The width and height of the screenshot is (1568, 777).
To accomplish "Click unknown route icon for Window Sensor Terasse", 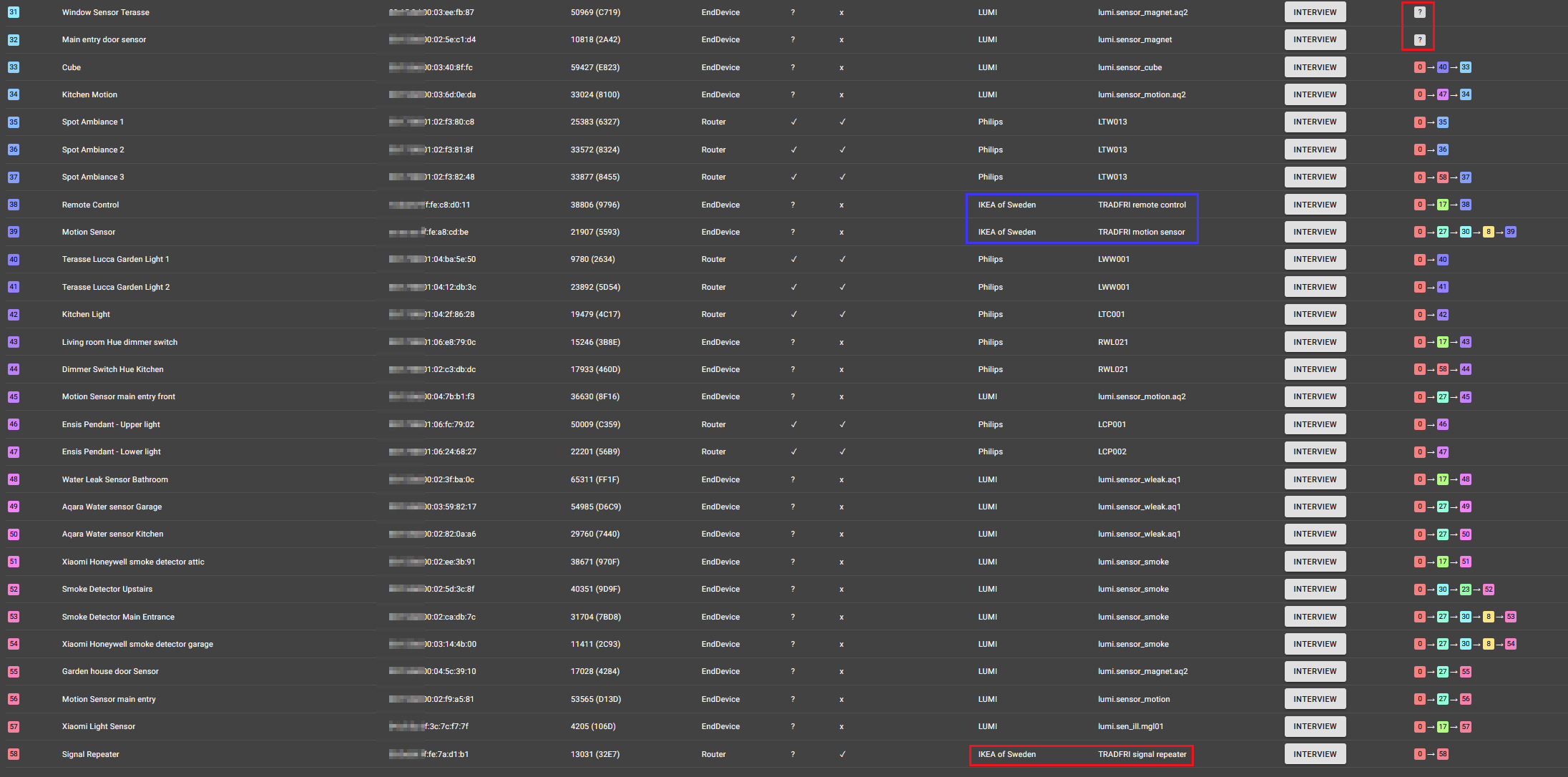I will [x=1419, y=12].
